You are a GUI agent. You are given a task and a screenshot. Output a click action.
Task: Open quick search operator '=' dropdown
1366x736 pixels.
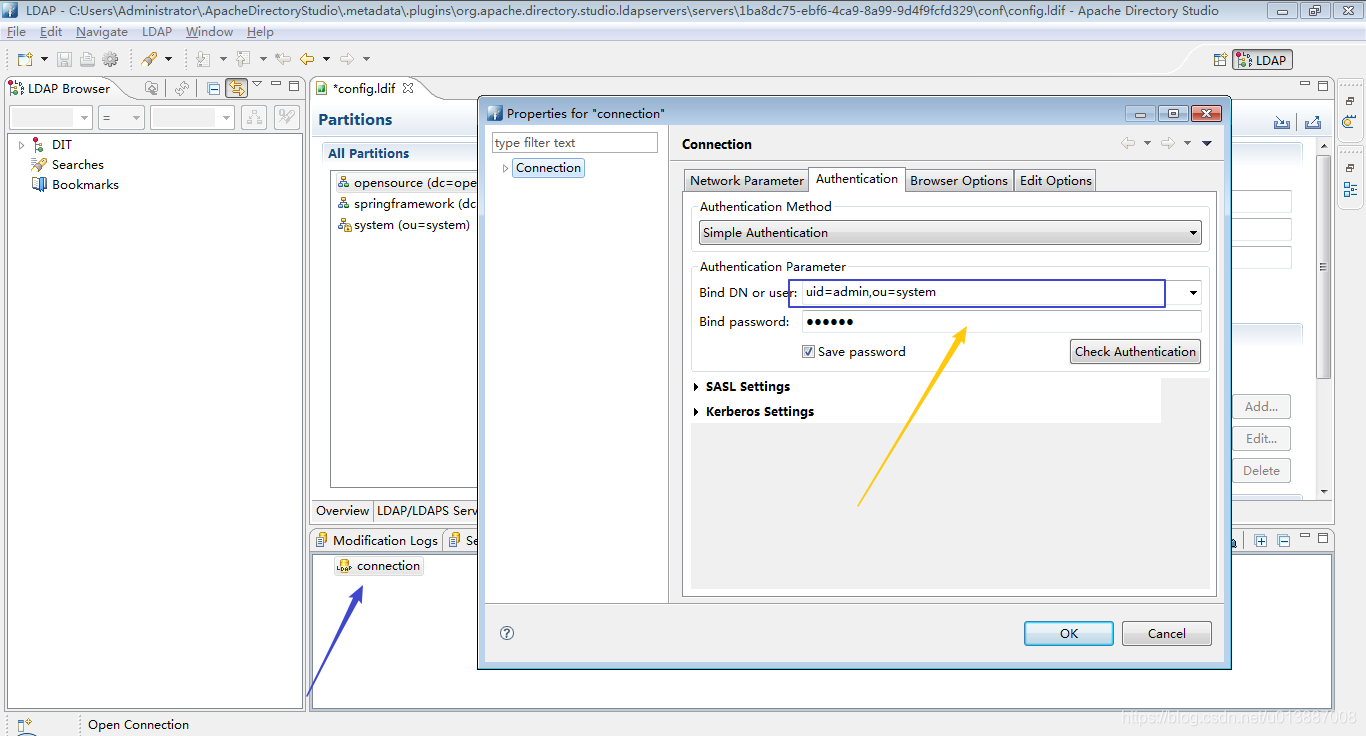coord(121,118)
